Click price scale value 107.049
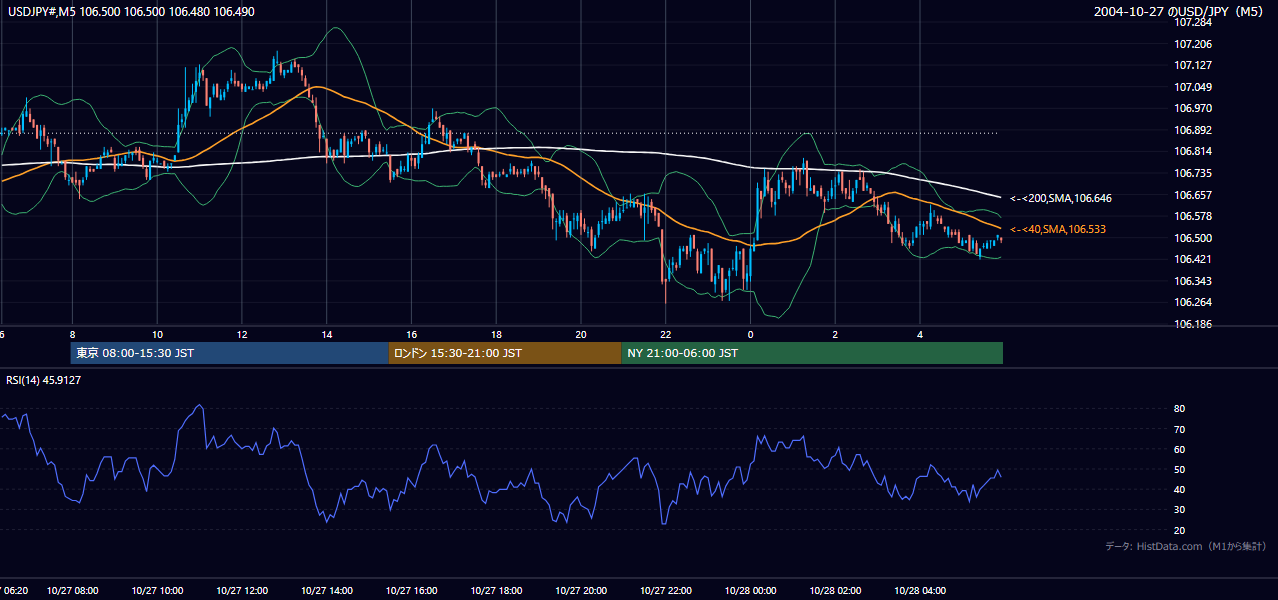This screenshot has width=1278, height=600. (1193, 87)
